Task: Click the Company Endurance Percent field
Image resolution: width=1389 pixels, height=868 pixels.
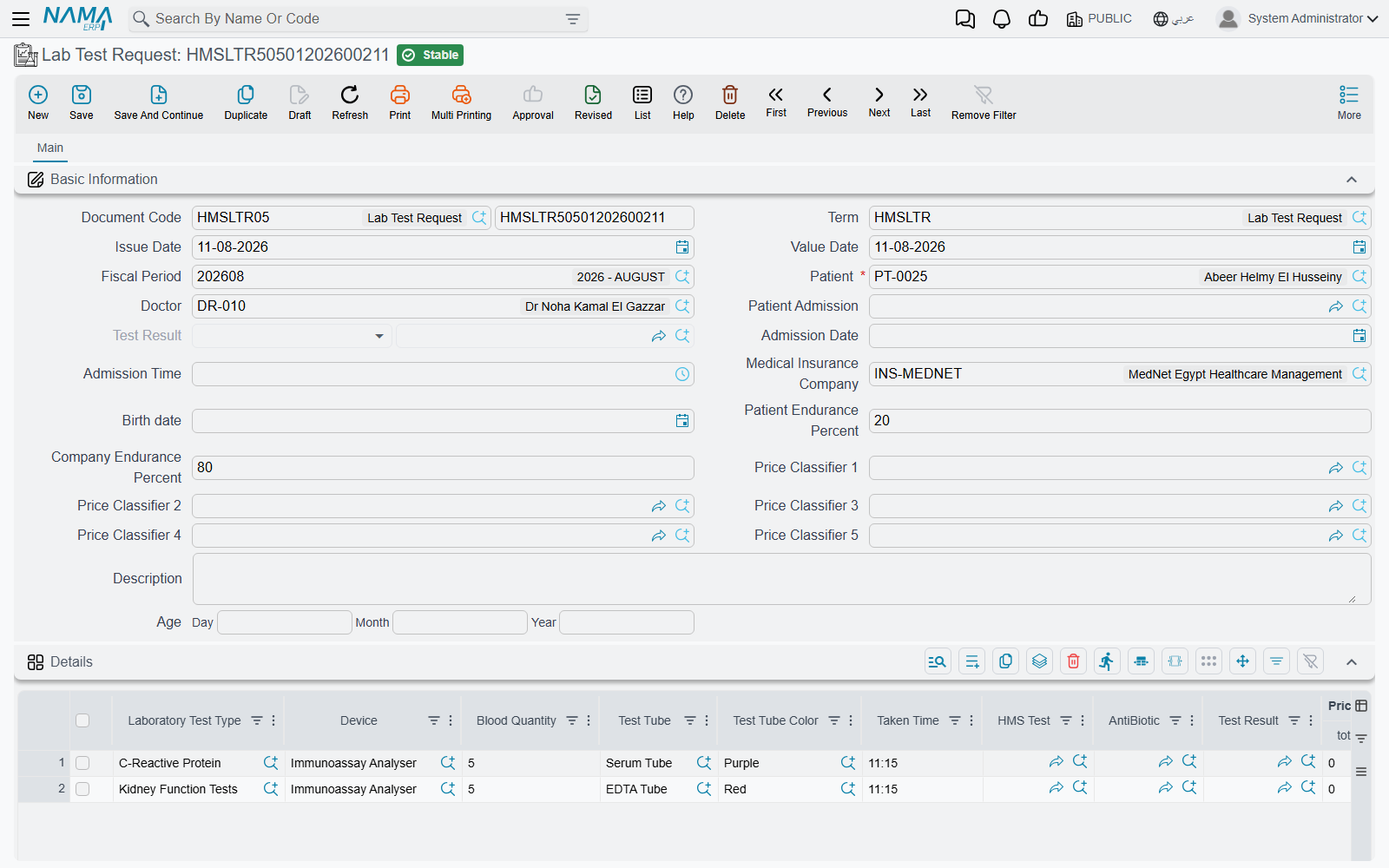Action: point(443,468)
